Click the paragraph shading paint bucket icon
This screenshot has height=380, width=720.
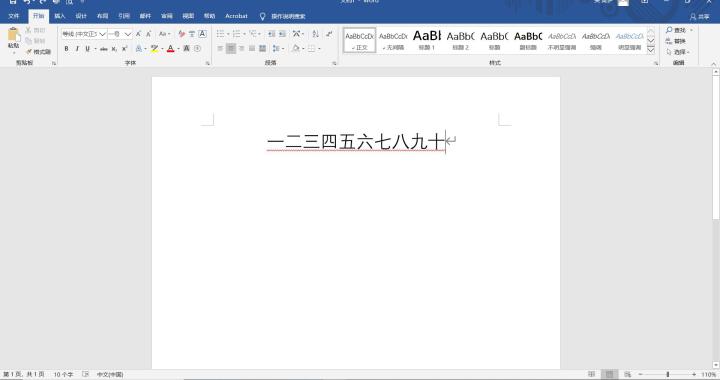point(296,48)
